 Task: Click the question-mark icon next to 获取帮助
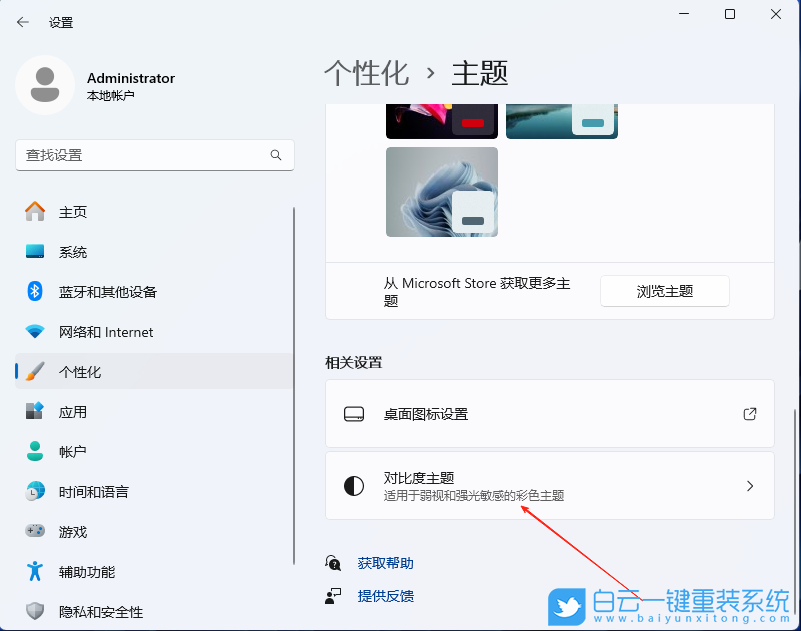coord(332,563)
